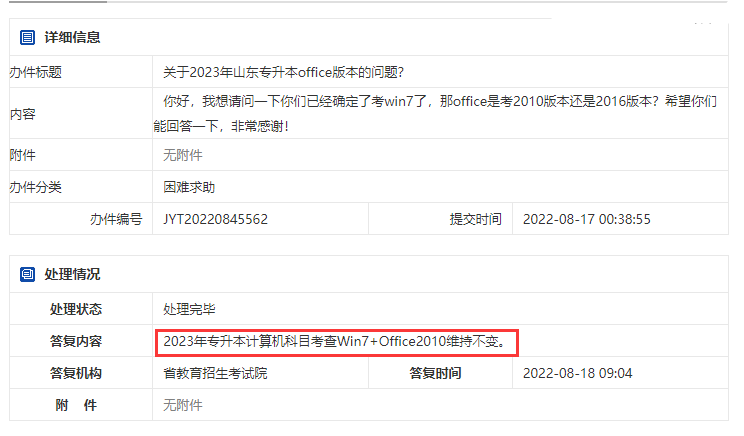Click the 困难求助 category value
Image resolution: width=744 pixels, height=436 pixels.
pyautogui.click(x=189, y=187)
